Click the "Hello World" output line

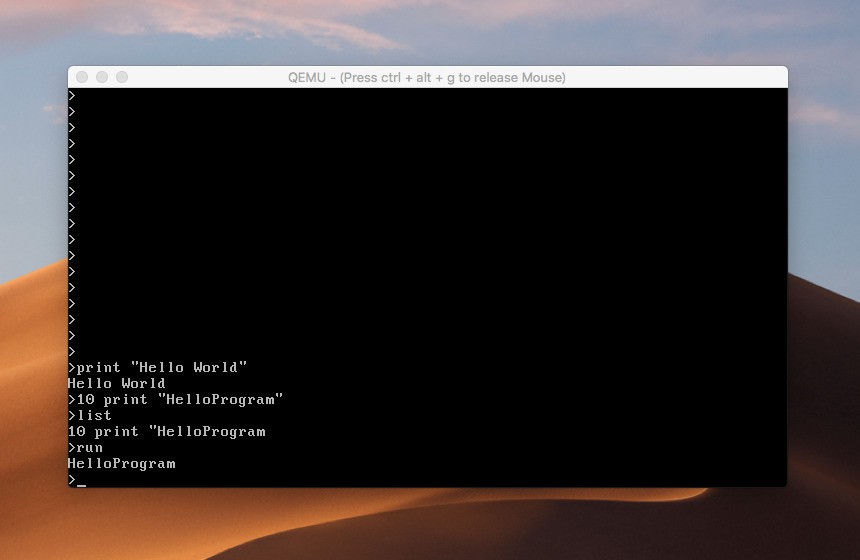[116, 383]
